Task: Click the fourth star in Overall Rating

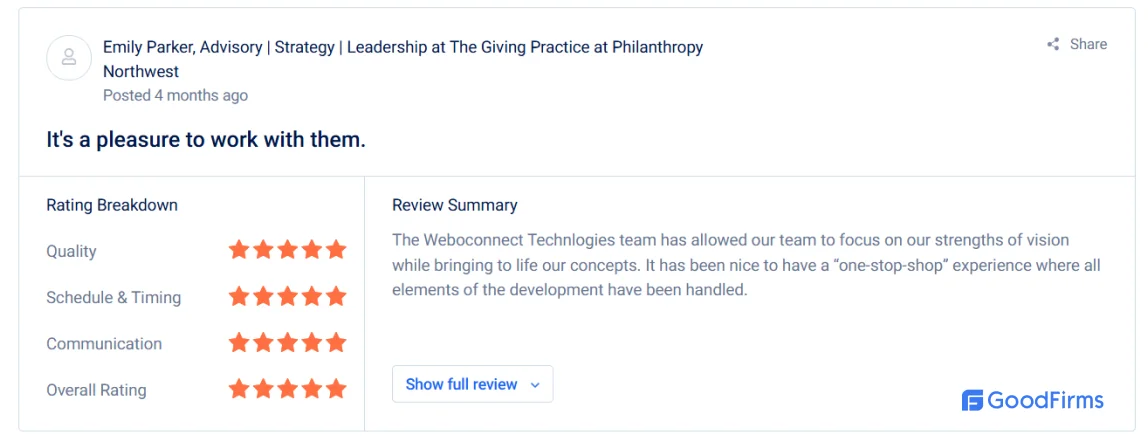Action: pos(312,389)
